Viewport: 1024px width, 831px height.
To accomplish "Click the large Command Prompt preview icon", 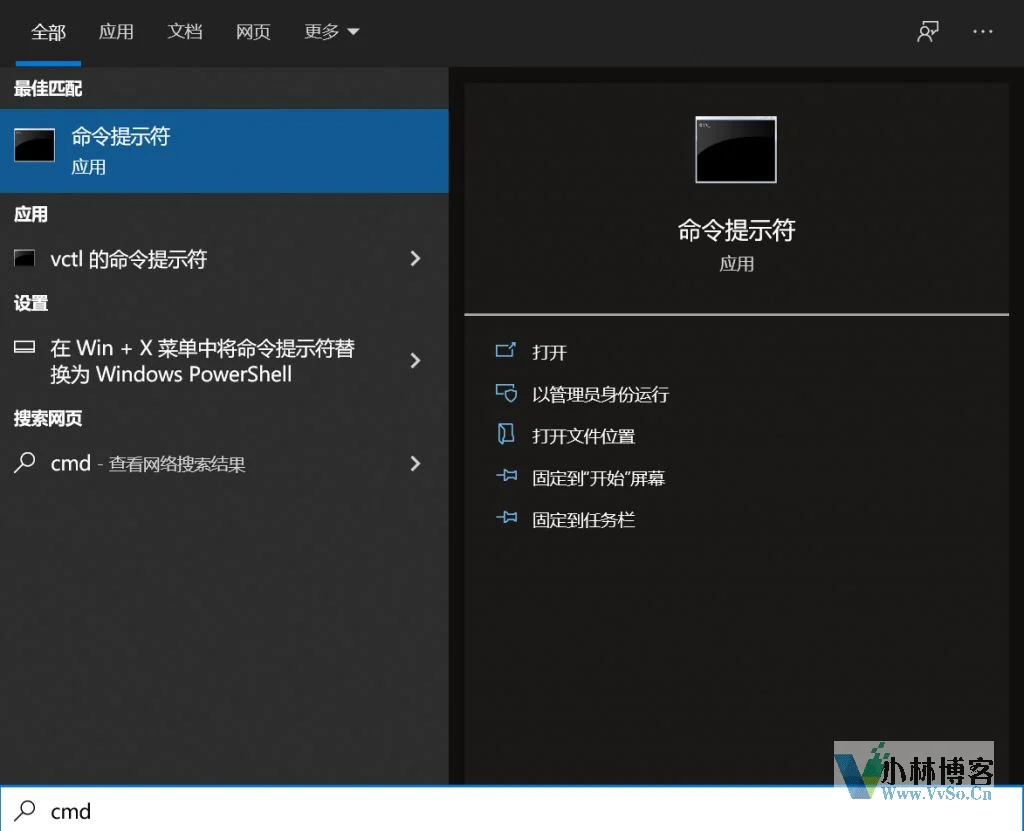I will click(x=736, y=150).
